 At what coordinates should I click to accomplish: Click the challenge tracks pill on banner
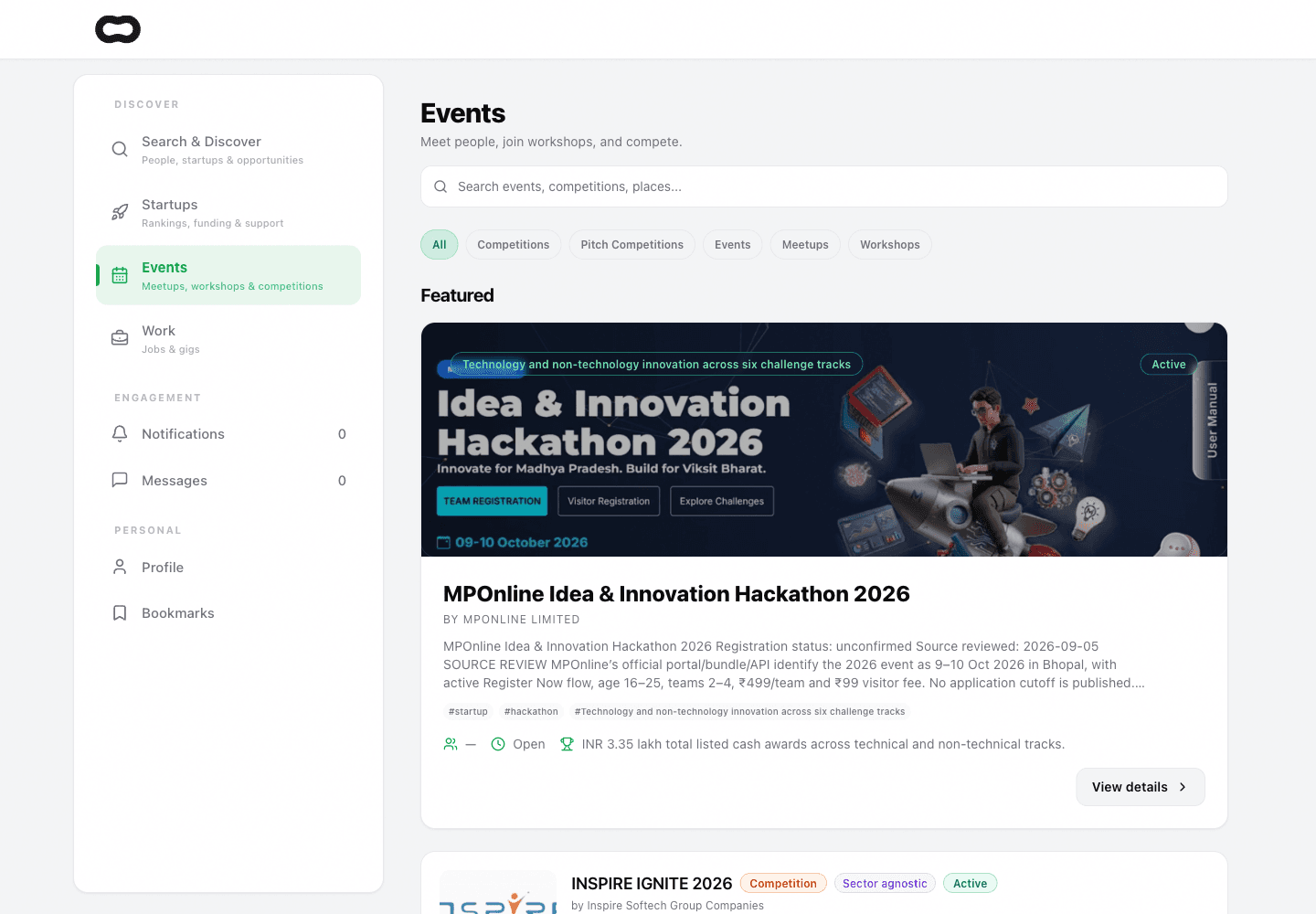click(x=656, y=364)
